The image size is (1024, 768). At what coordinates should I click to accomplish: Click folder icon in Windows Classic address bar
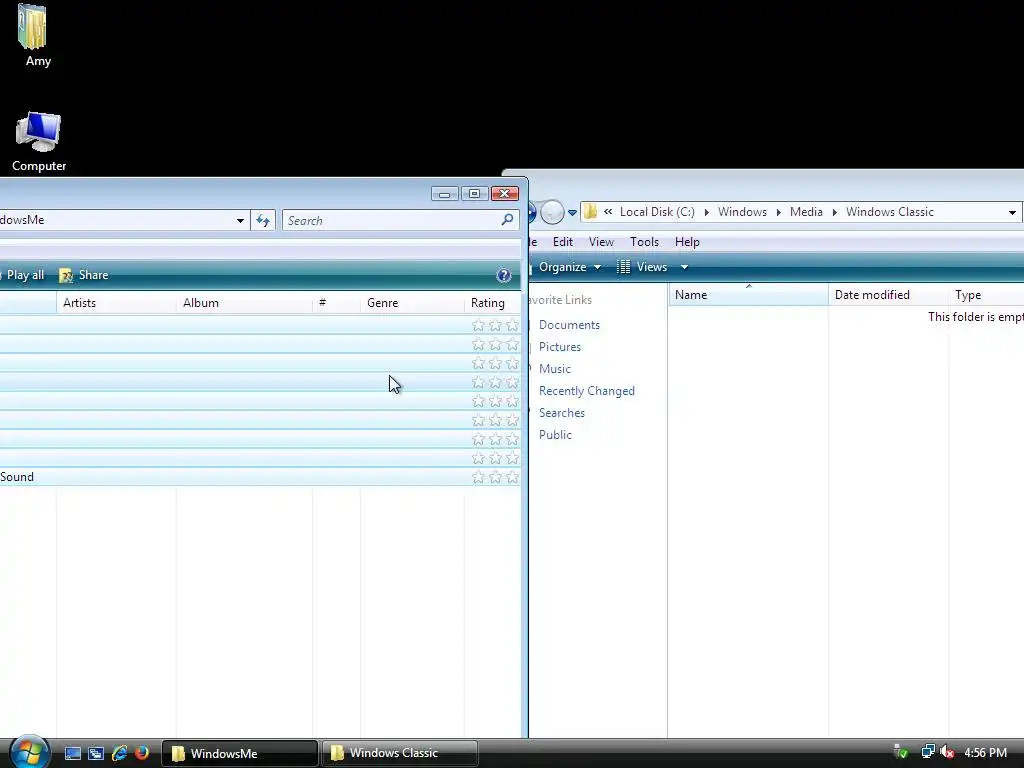[x=590, y=212]
